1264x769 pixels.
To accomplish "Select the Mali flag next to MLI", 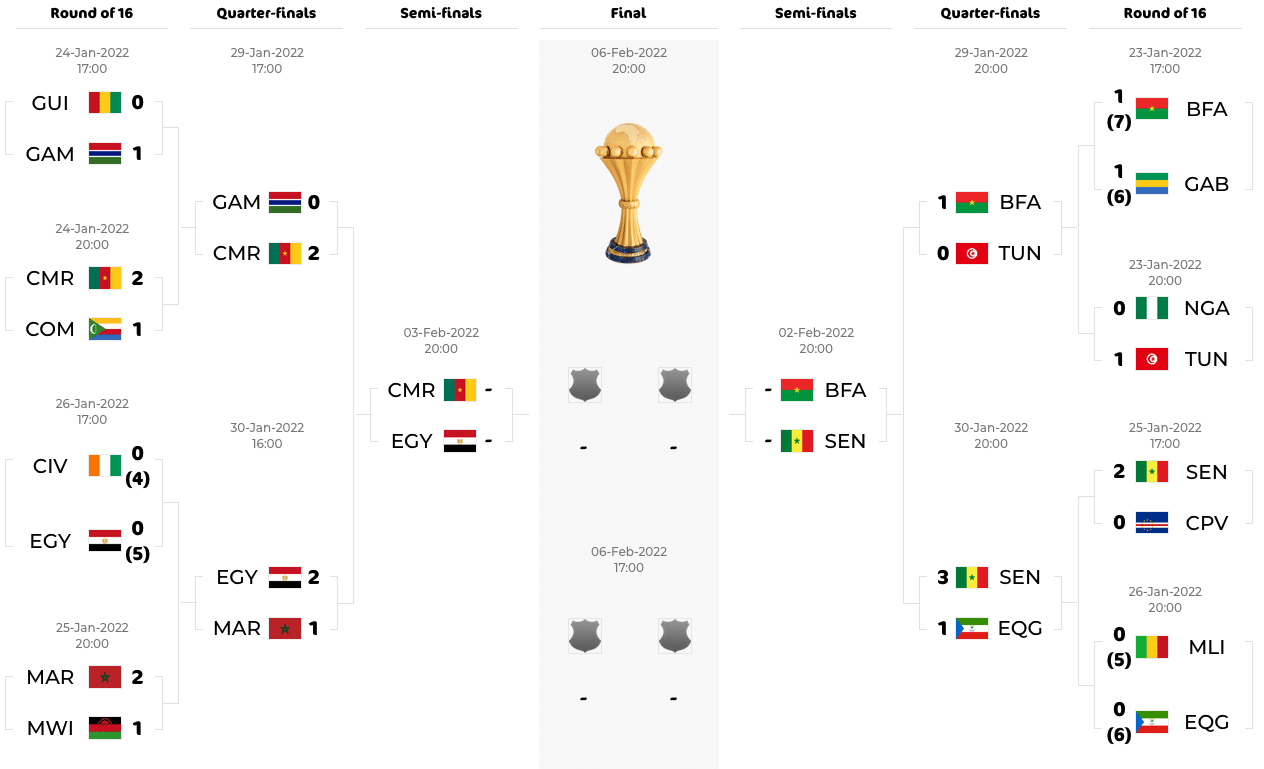I will coord(1152,647).
